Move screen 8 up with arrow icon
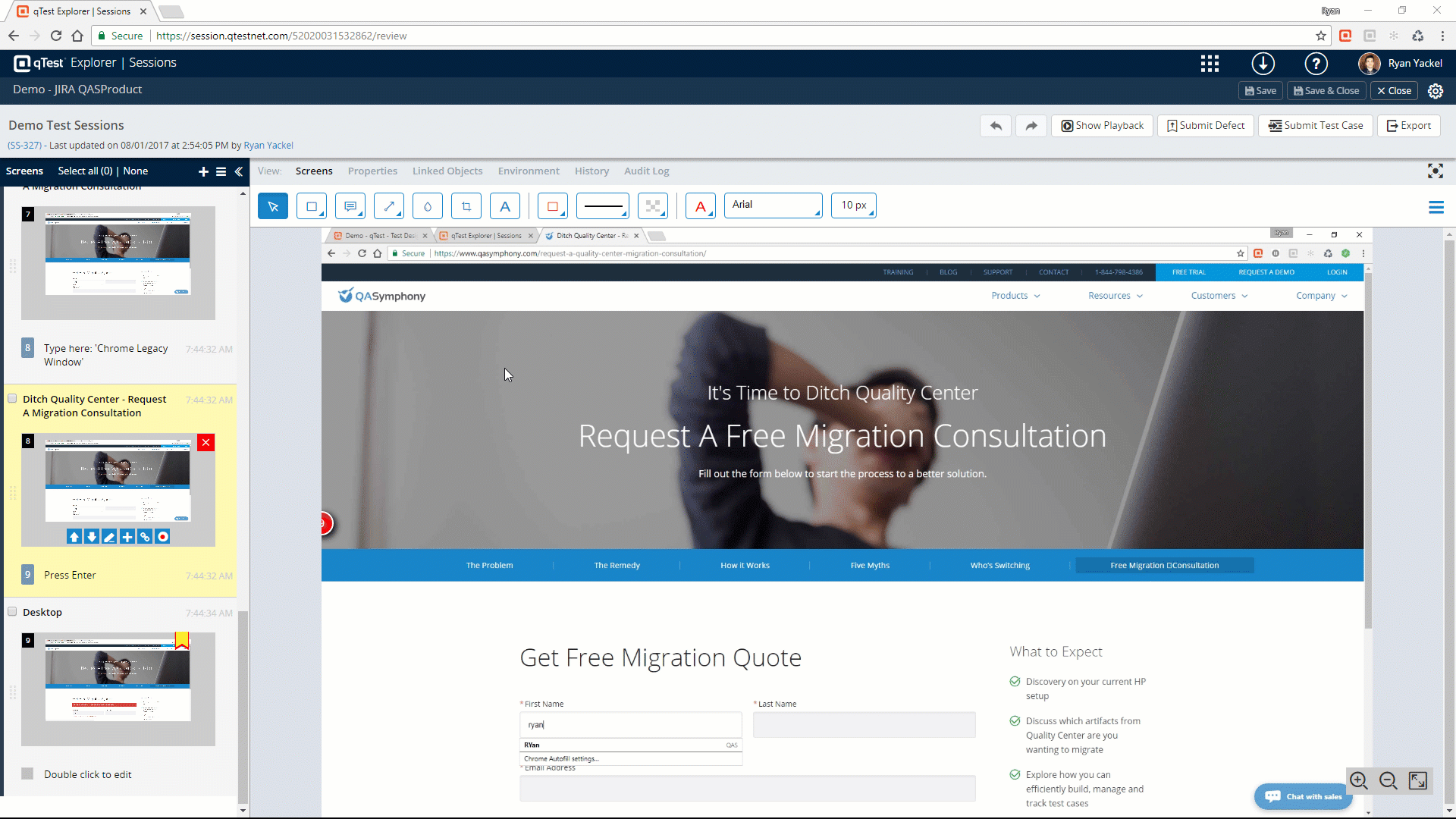 point(74,537)
